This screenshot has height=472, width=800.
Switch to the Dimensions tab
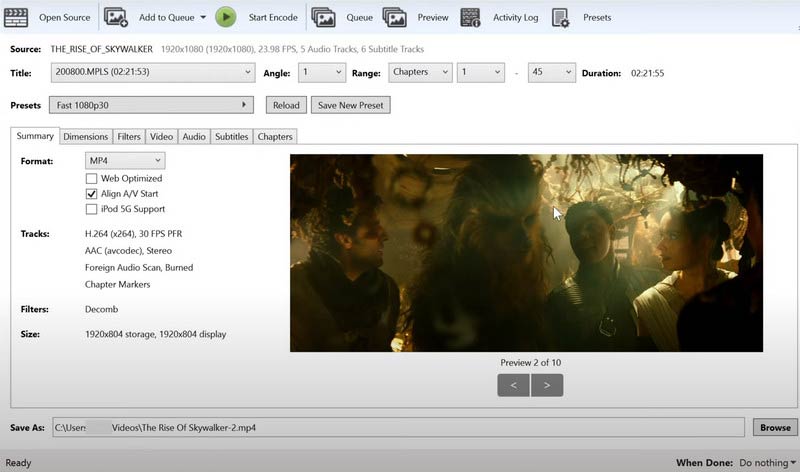[86, 137]
